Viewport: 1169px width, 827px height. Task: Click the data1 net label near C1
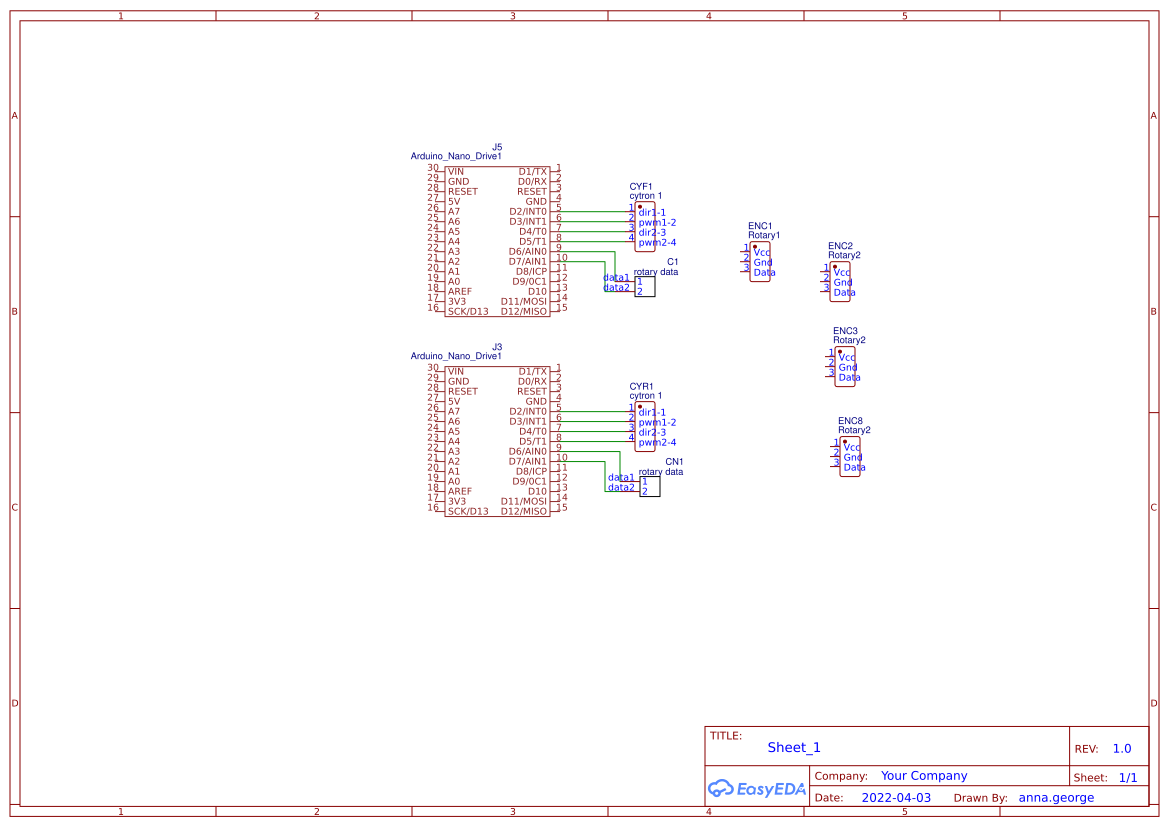pos(615,280)
